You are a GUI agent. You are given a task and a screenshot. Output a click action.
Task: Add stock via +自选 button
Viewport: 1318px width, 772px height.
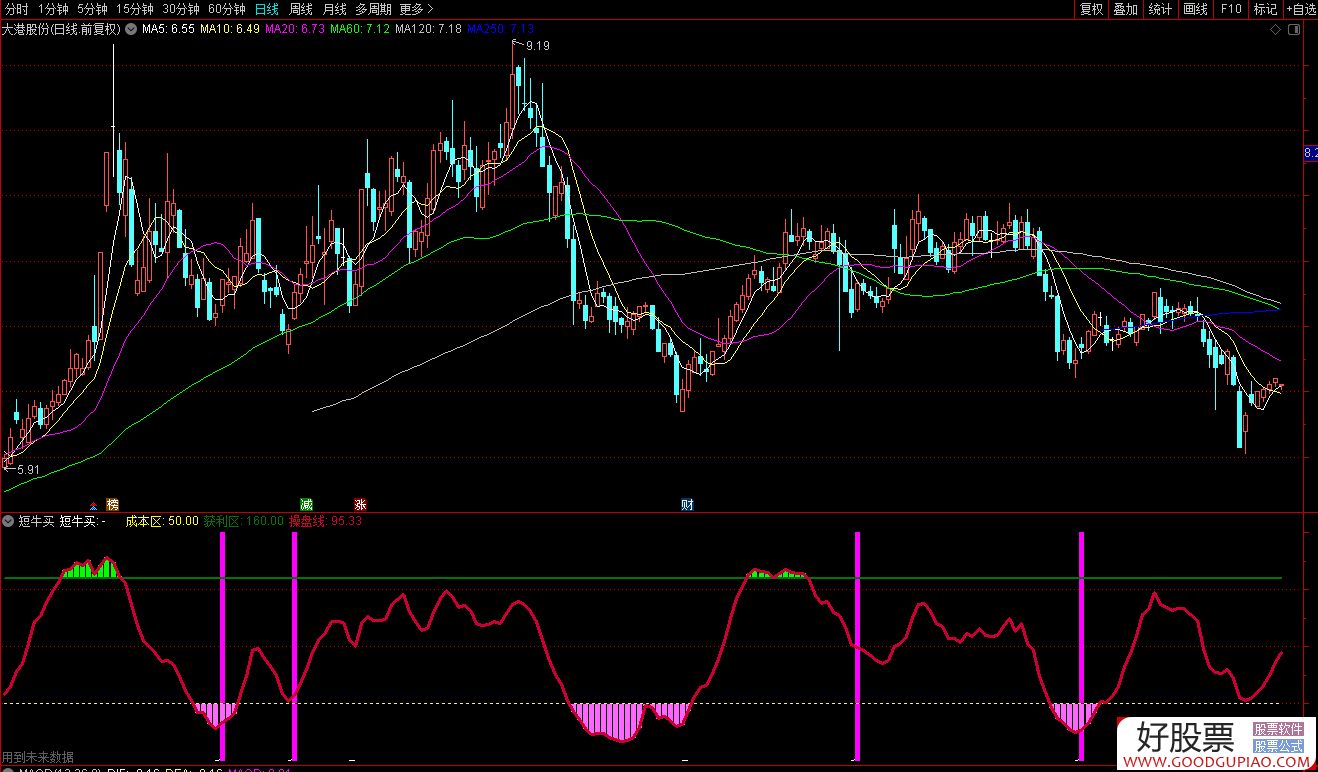(1300, 9)
